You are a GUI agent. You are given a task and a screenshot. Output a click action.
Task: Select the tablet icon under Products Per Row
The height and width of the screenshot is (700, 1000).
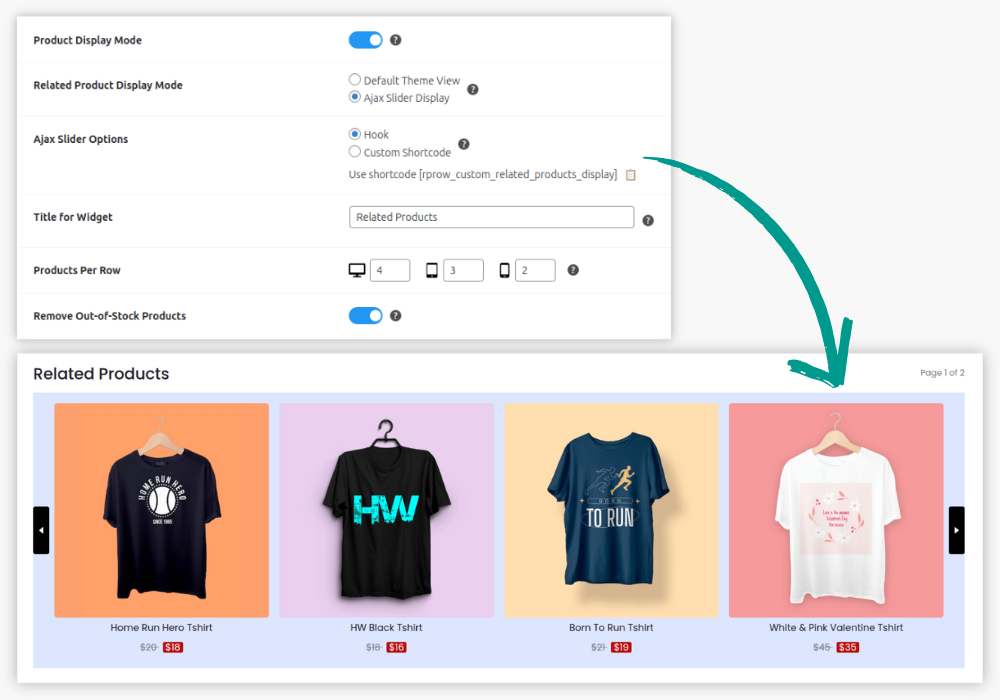click(x=432, y=269)
